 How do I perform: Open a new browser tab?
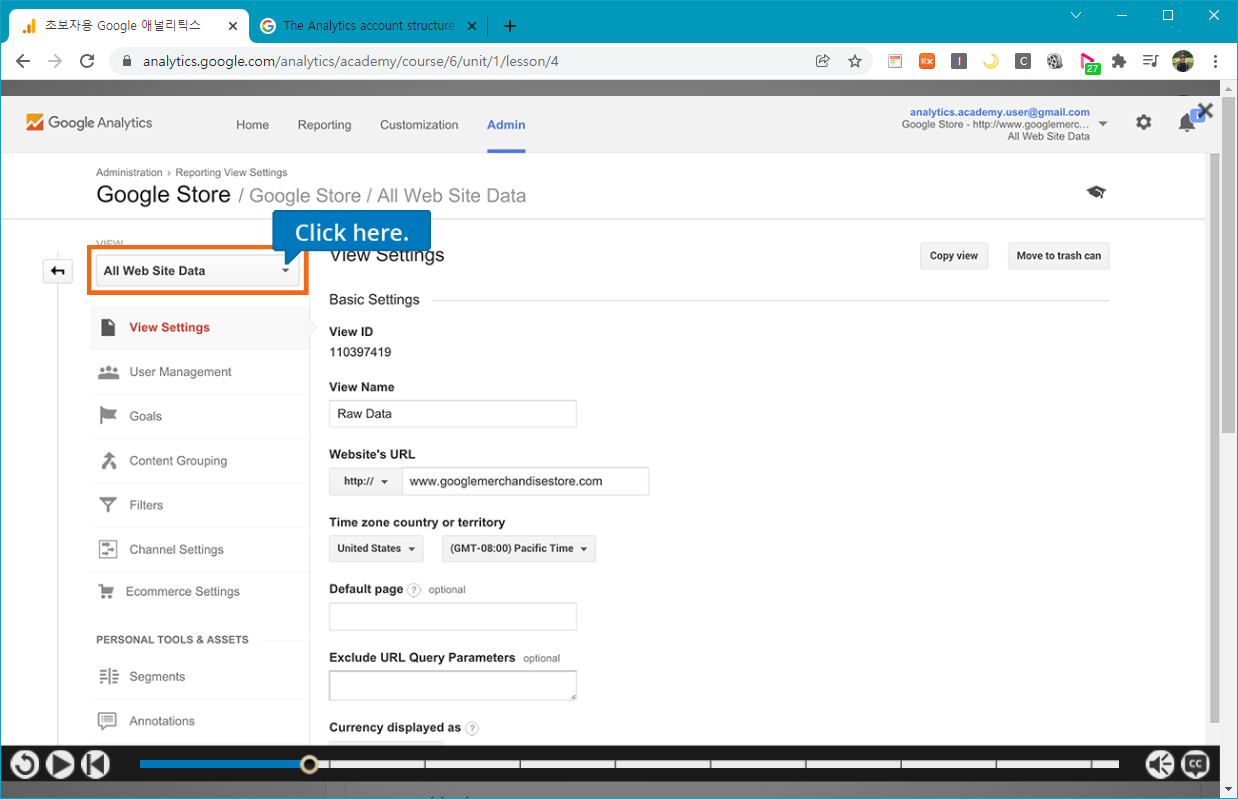pos(510,26)
